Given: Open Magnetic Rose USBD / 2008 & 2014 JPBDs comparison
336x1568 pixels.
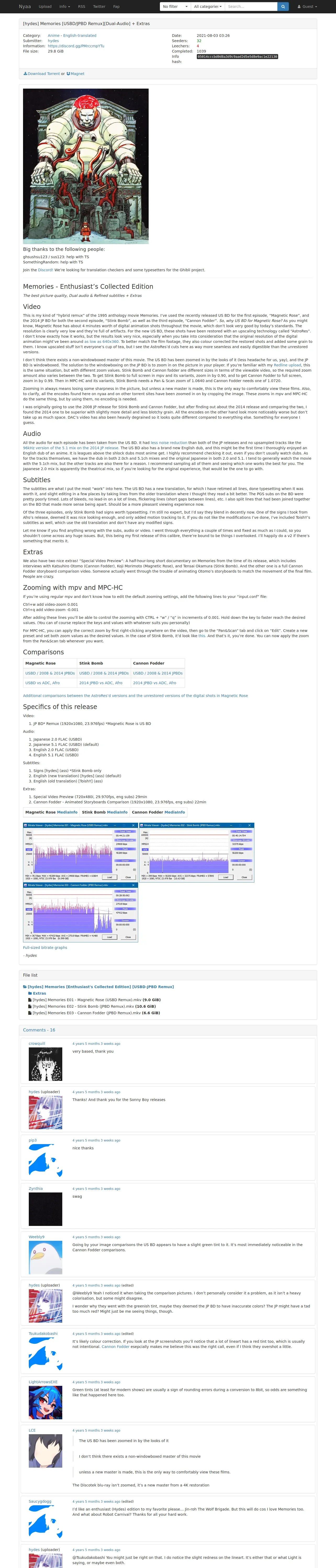Looking at the screenshot, I should 50,673.
